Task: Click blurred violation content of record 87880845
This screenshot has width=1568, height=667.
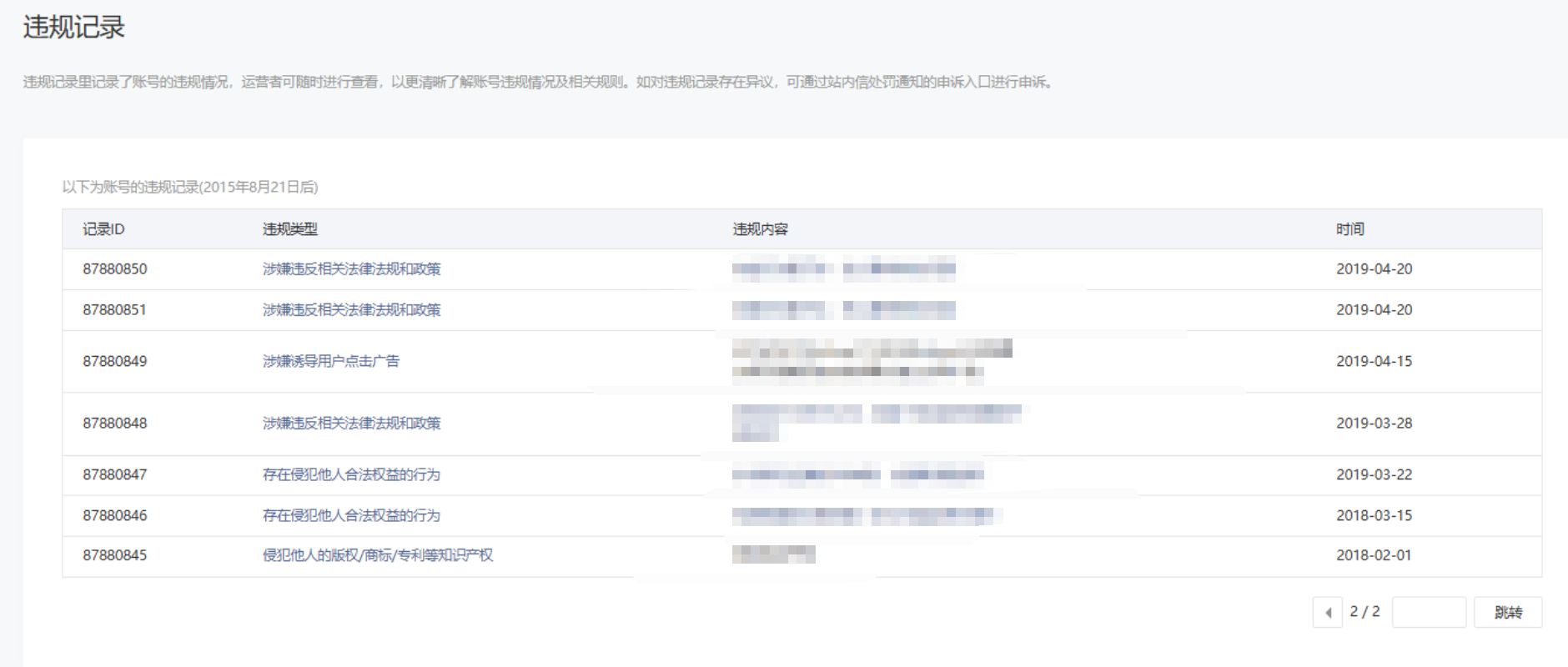Action: click(x=773, y=554)
